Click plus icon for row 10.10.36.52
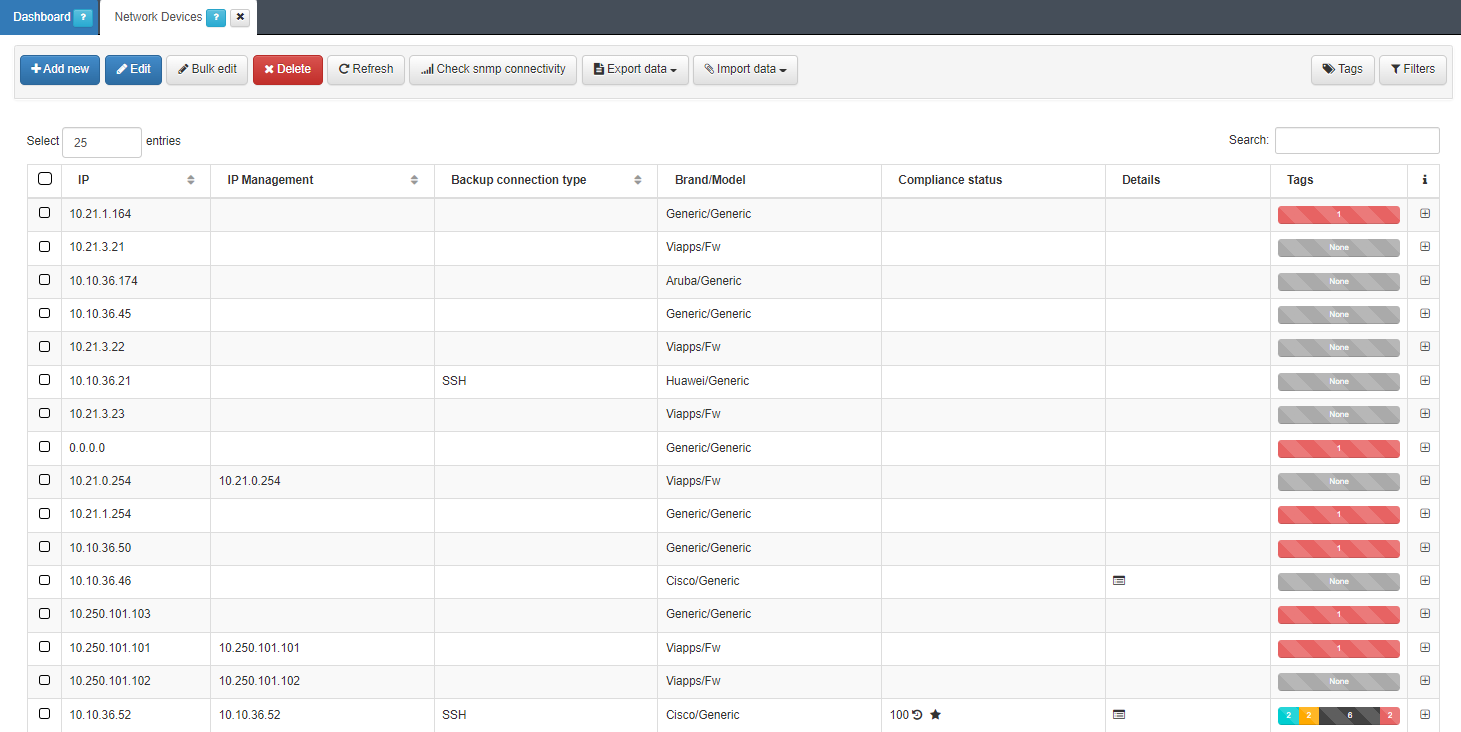Image resolution: width=1461 pixels, height=732 pixels. pos(1425,715)
